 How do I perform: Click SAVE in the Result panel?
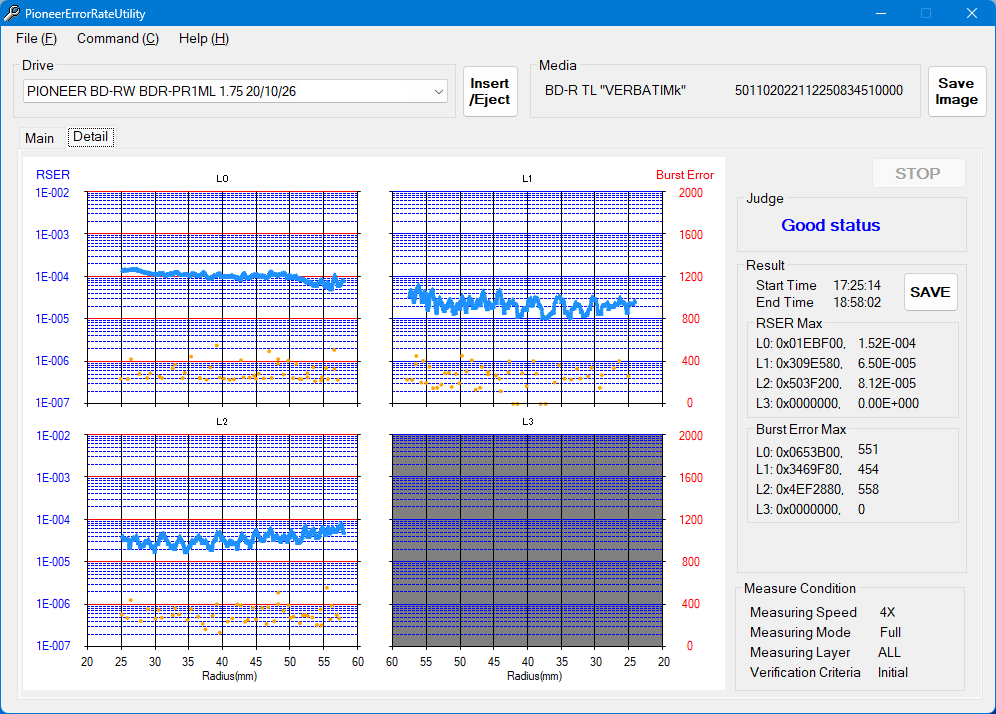tap(930, 292)
